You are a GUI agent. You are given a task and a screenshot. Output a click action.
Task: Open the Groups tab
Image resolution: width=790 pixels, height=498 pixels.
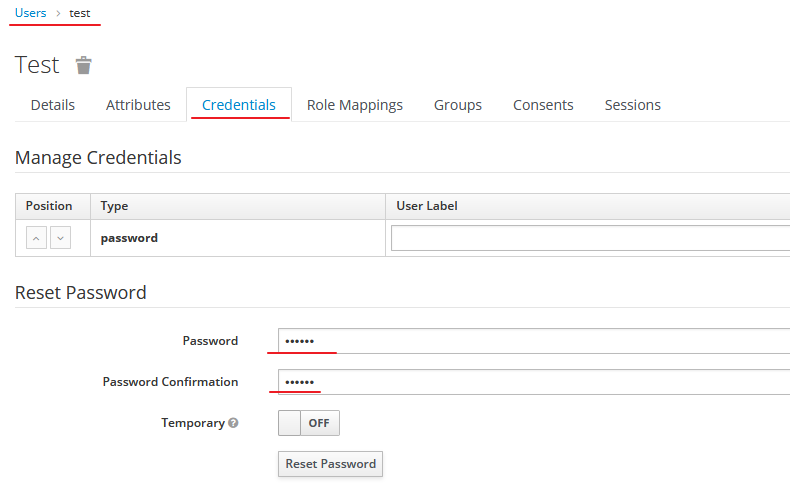tap(458, 105)
